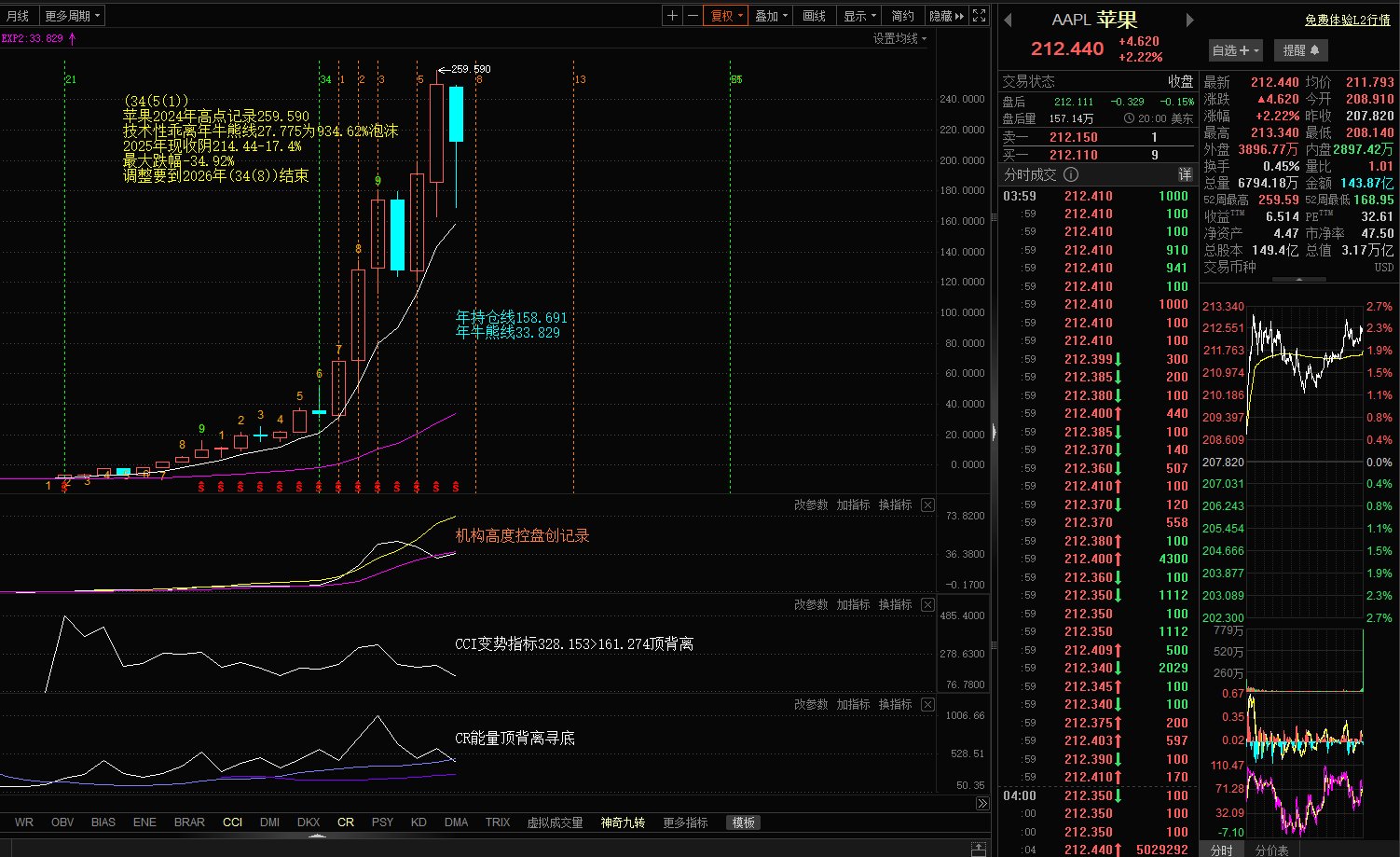Select the 虚拟成交量 indicator tab
Viewport: 1400px width, 857px height.
[x=555, y=822]
